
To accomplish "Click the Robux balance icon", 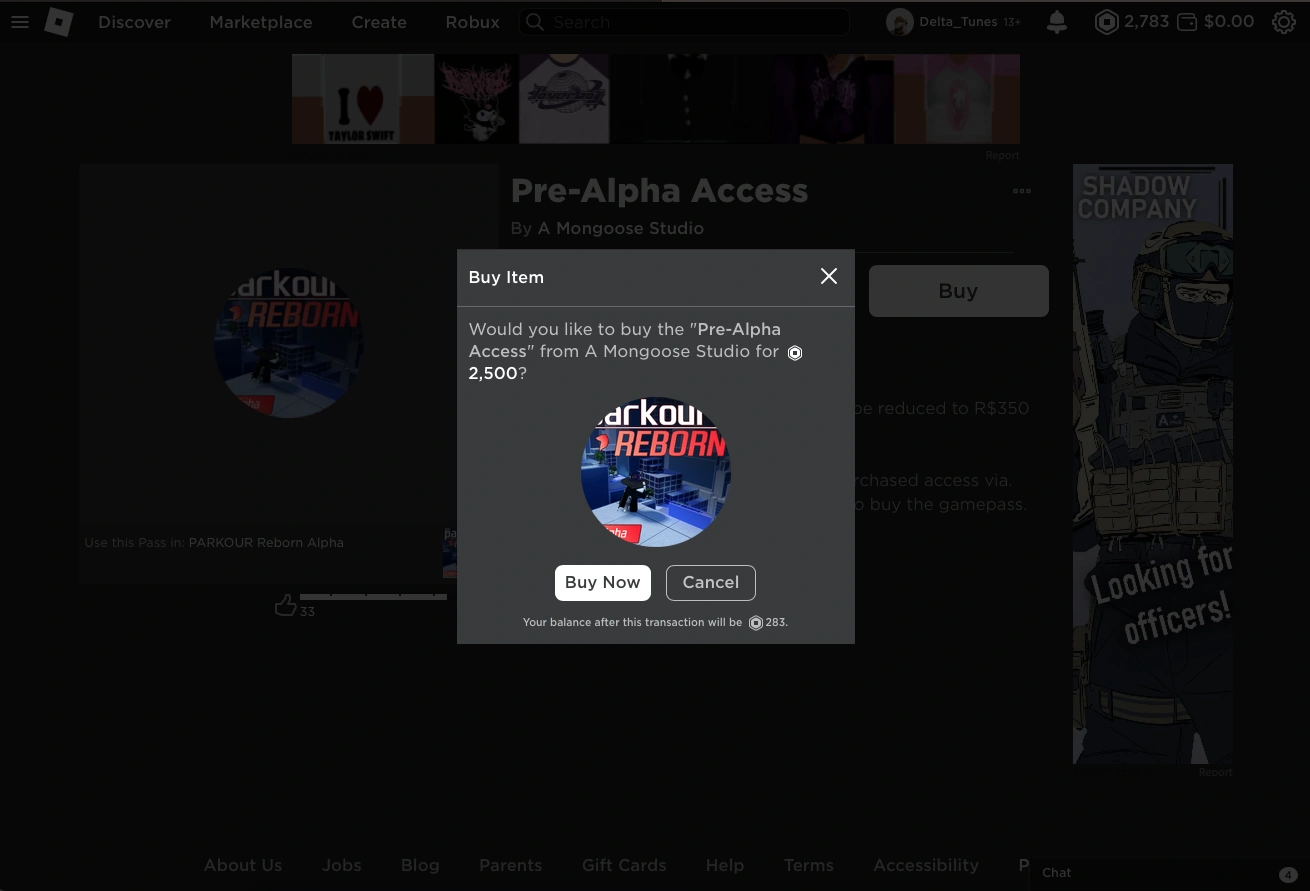I will pos(1106,22).
